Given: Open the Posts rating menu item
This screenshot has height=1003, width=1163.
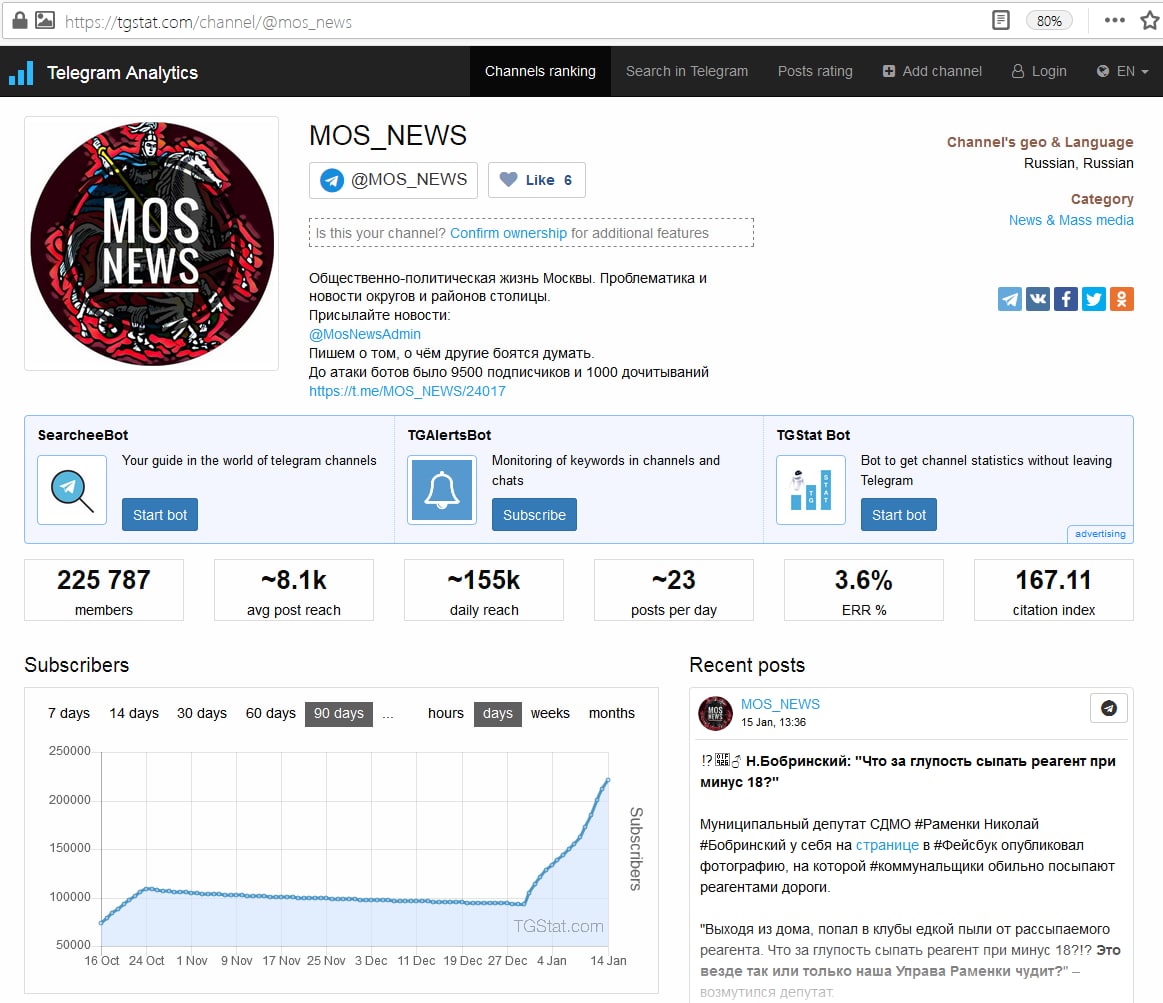Looking at the screenshot, I should click(x=815, y=71).
